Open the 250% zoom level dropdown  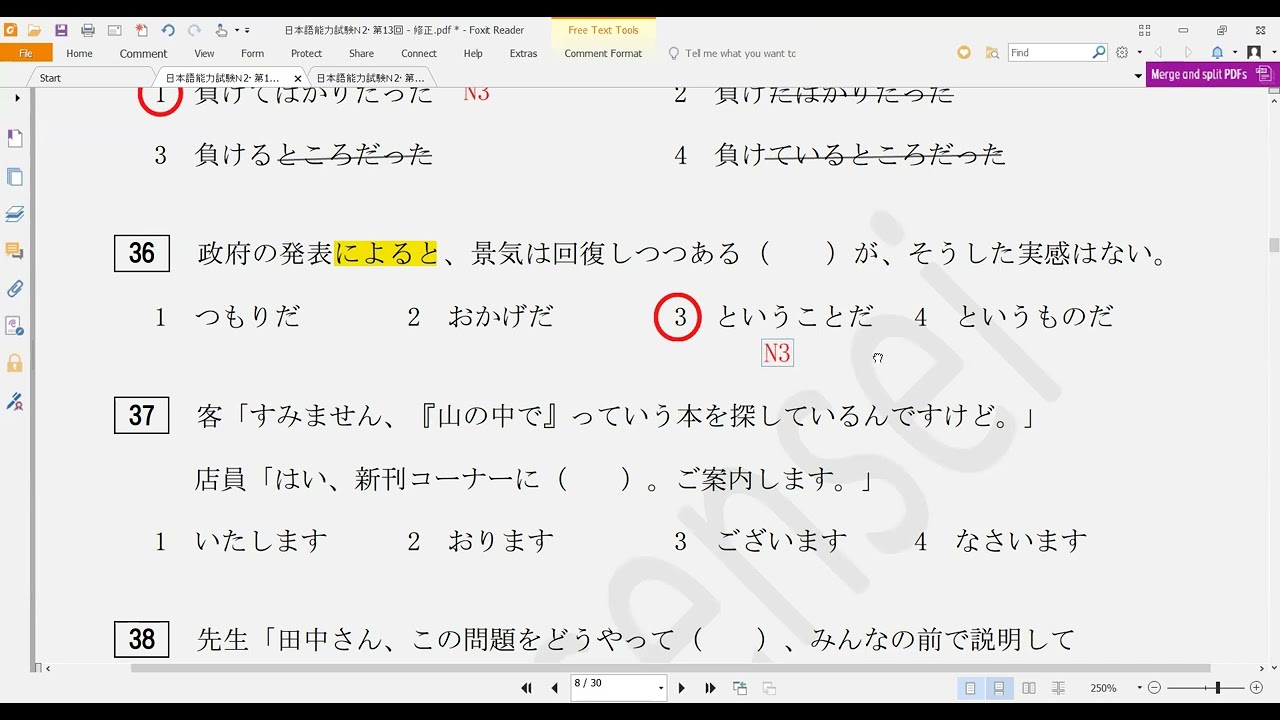(x=1139, y=688)
